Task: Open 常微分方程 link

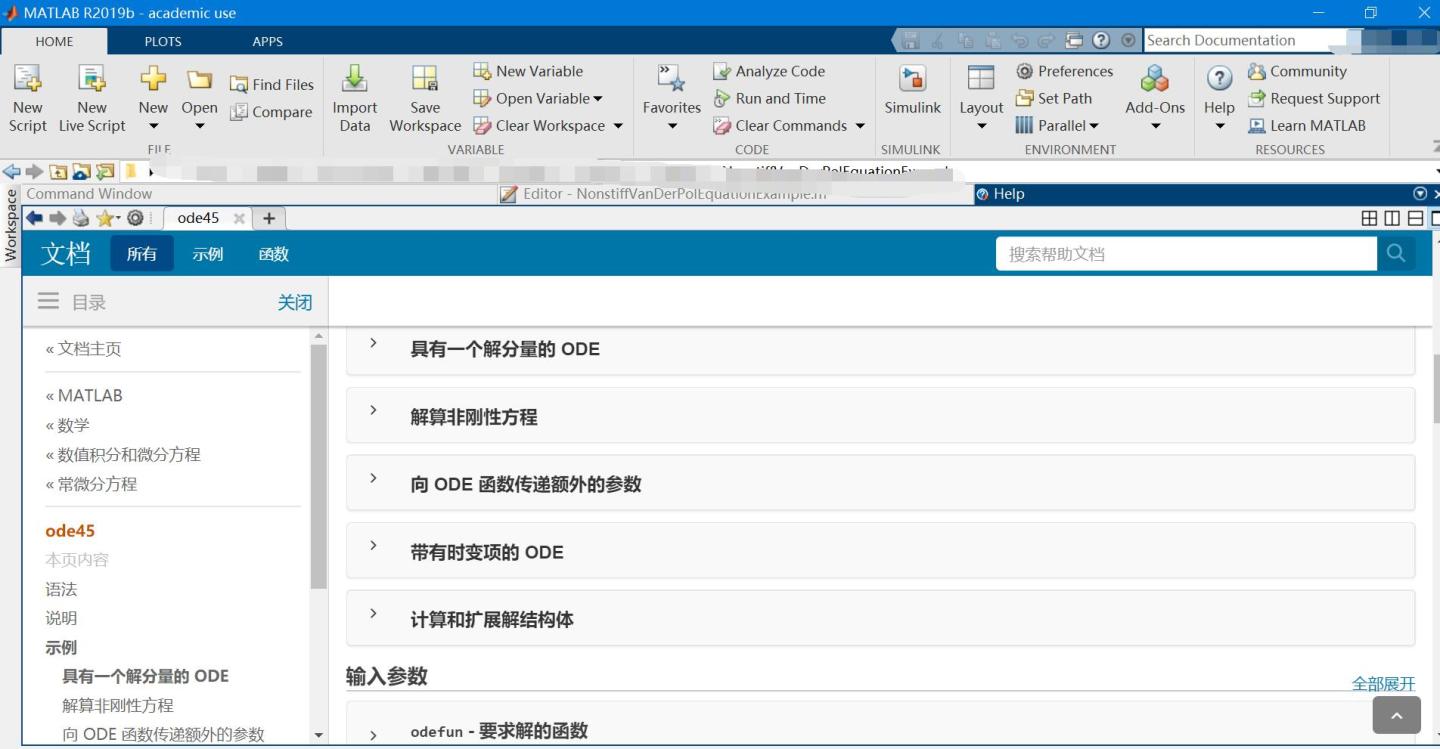Action: click(91, 484)
